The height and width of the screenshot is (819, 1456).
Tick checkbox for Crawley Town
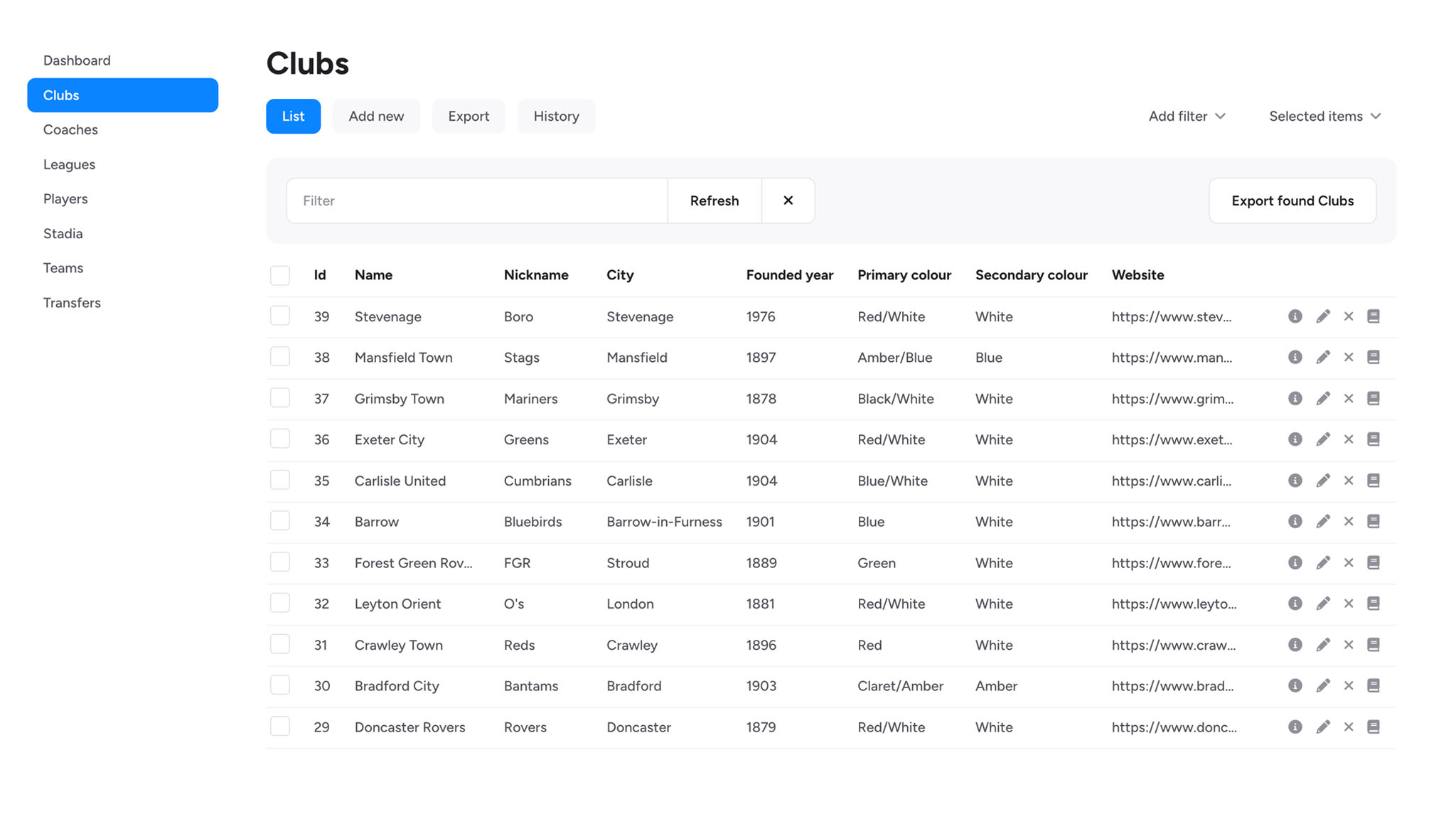[280, 644]
